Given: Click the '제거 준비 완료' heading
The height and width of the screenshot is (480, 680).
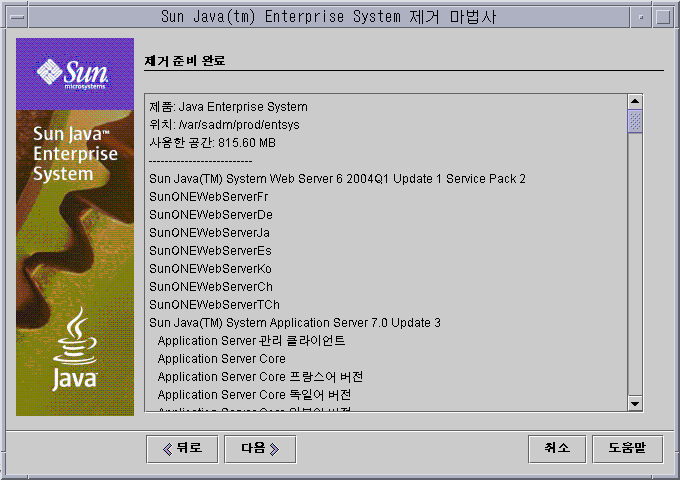Looking at the screenshot, I should [x=185, y=61].
